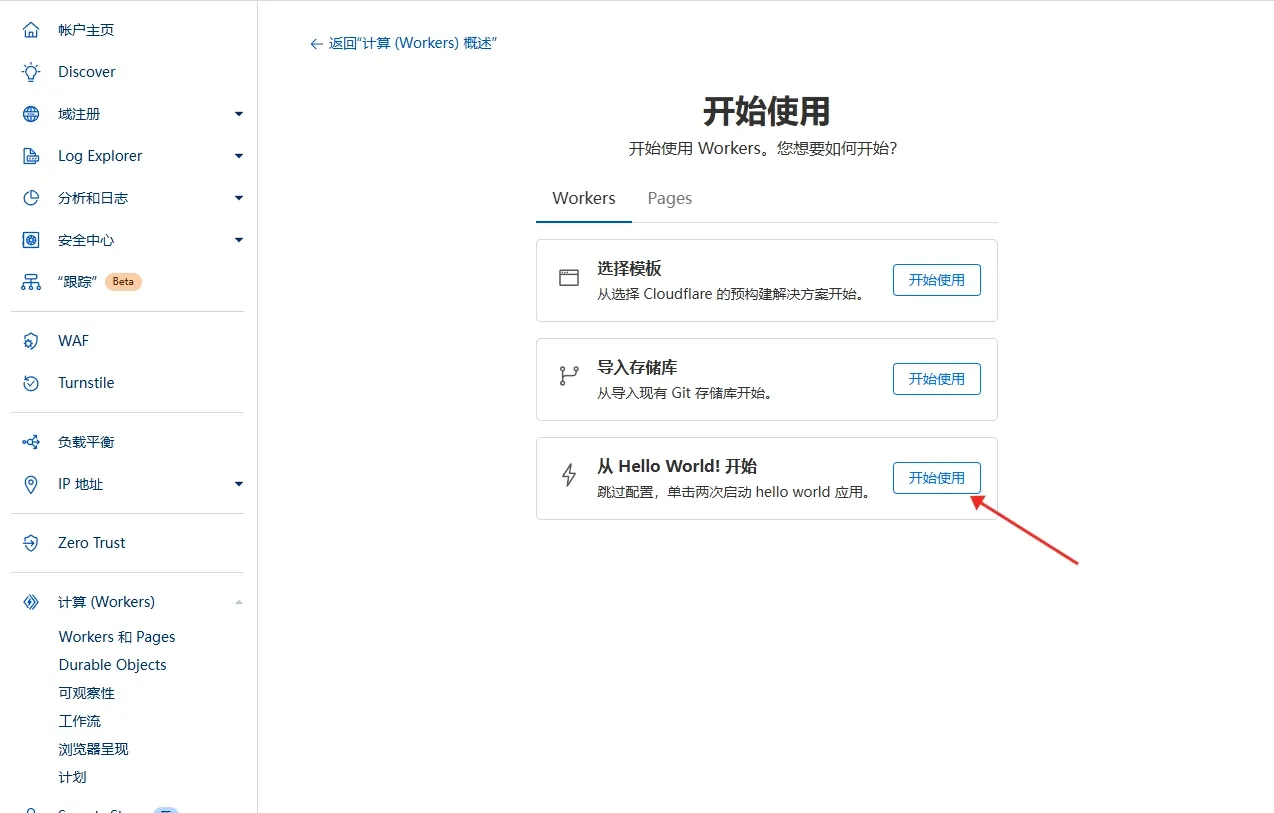Open 负载平衡 in the sidebar
The image size is (1274, 813).
[x=86, y=442]
